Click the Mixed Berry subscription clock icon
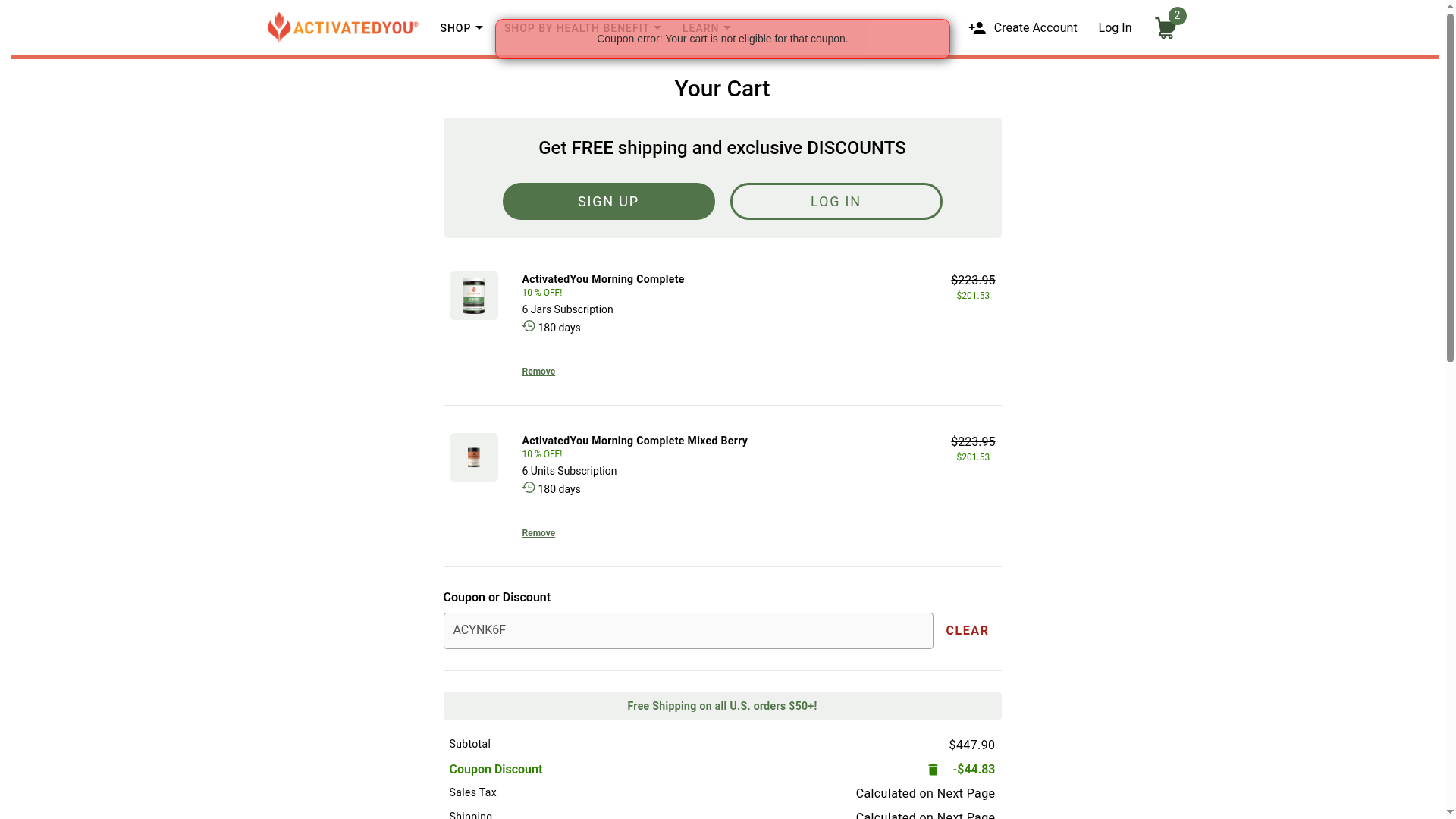 (x=529, y=488)
